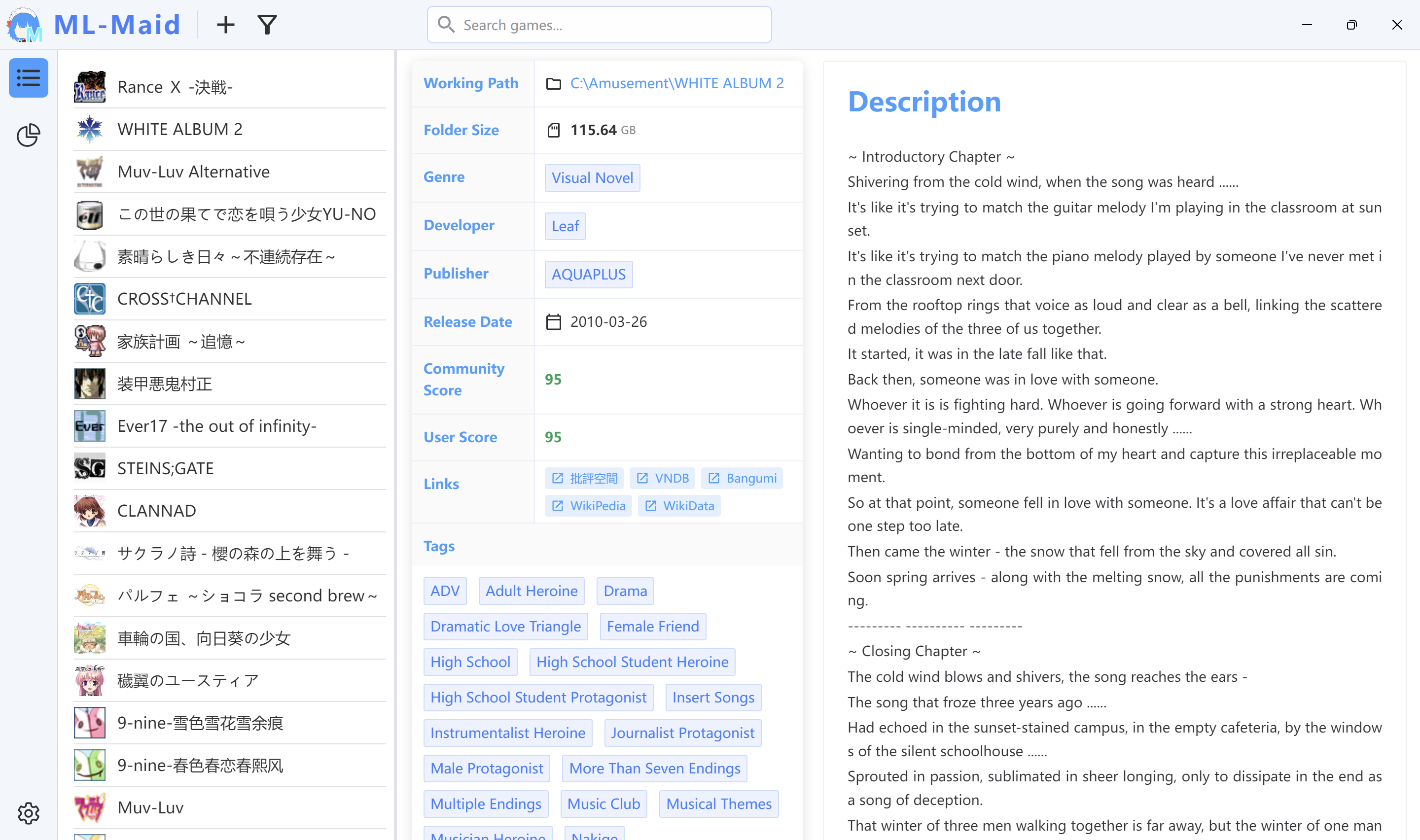Open the settings gear icon

click(28, 813)
